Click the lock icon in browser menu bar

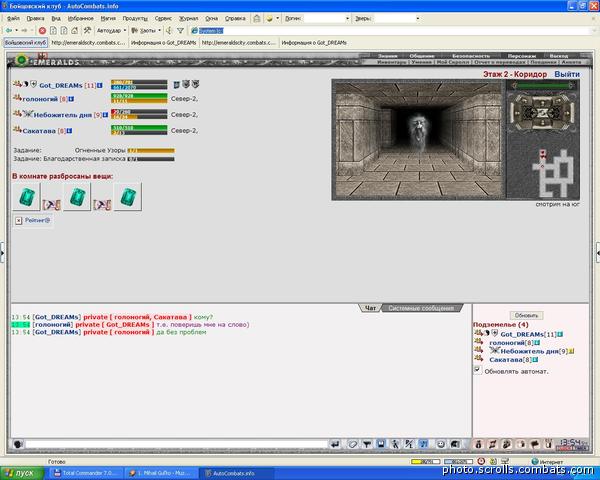(x=257, y=18)
